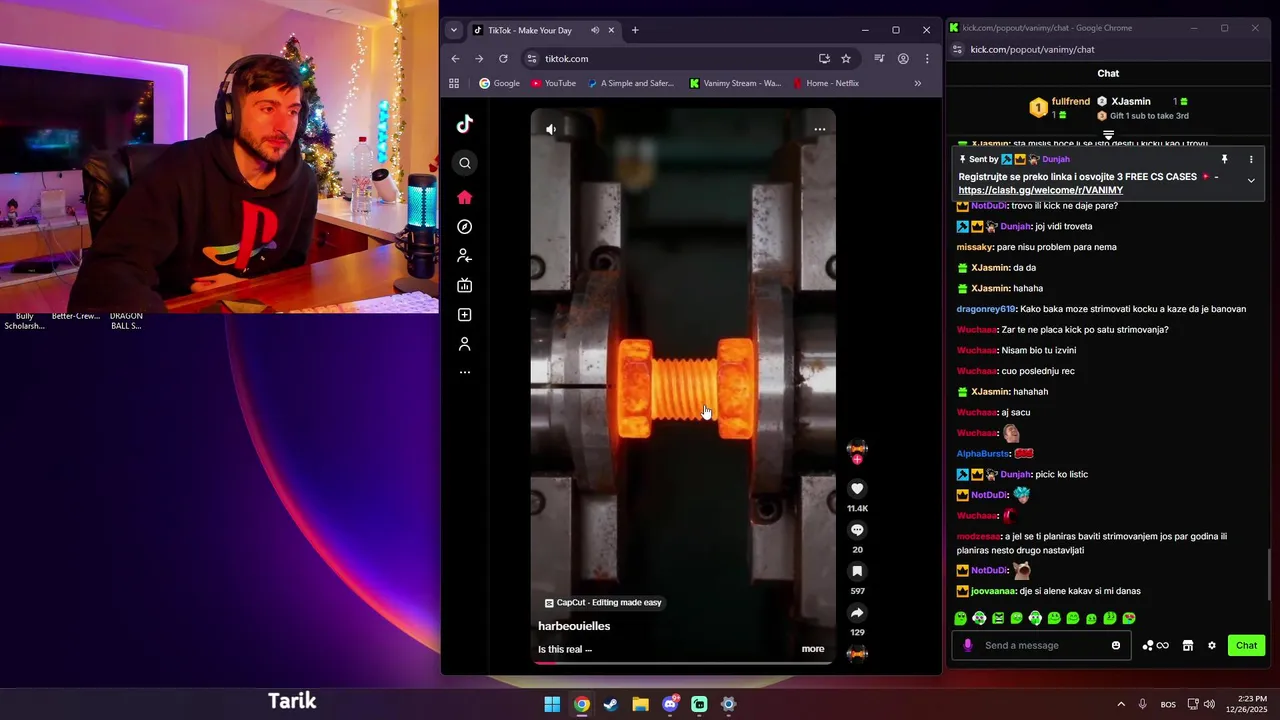Open Vanimy Stream bookmark

tap(735, 83)
